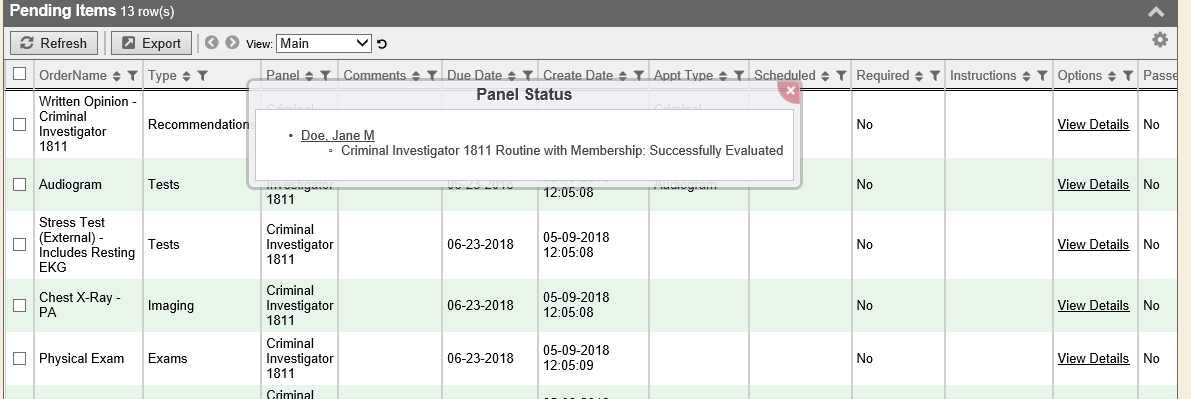Sort by Required column arrows
Image resolution: width=1191 pixels, height=399 pixels.
pyautogui.click(x=919, y=76)
